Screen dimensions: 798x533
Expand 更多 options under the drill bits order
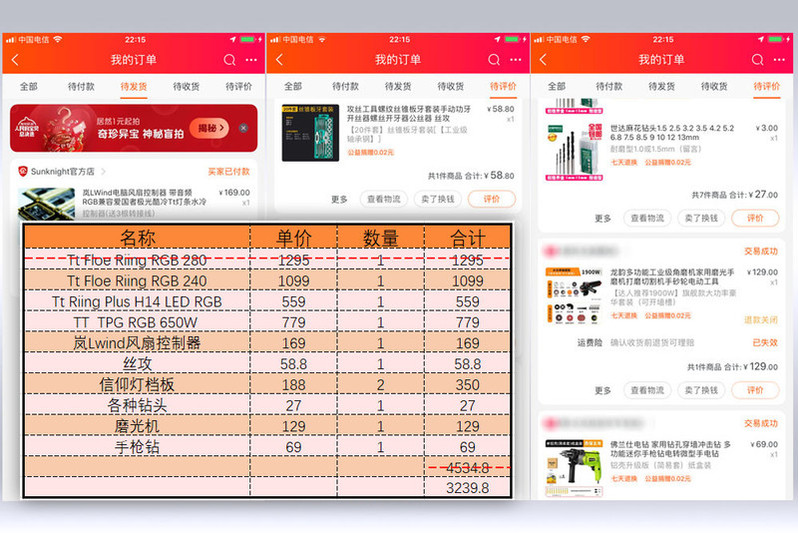click(603, 218)
